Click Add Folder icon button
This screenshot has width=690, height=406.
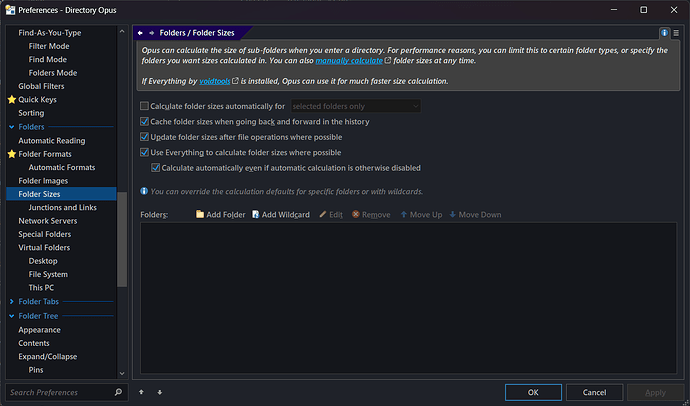[220, 215]
